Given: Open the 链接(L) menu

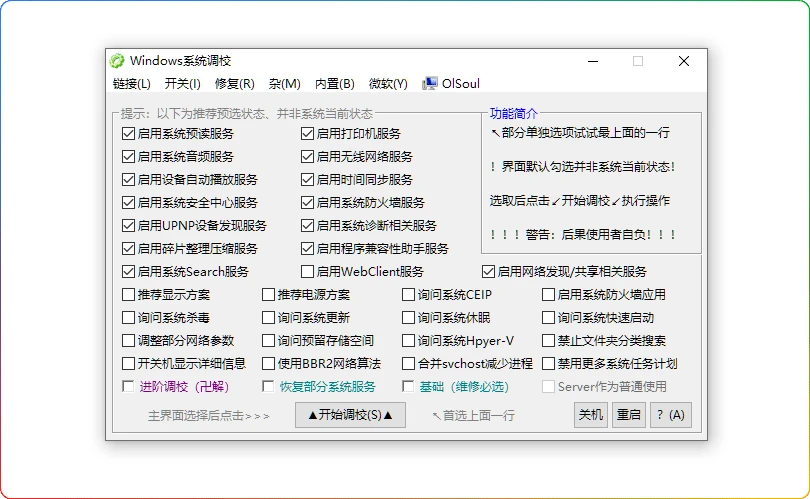Looking at the screenshot, I should (x=132, y=84).
